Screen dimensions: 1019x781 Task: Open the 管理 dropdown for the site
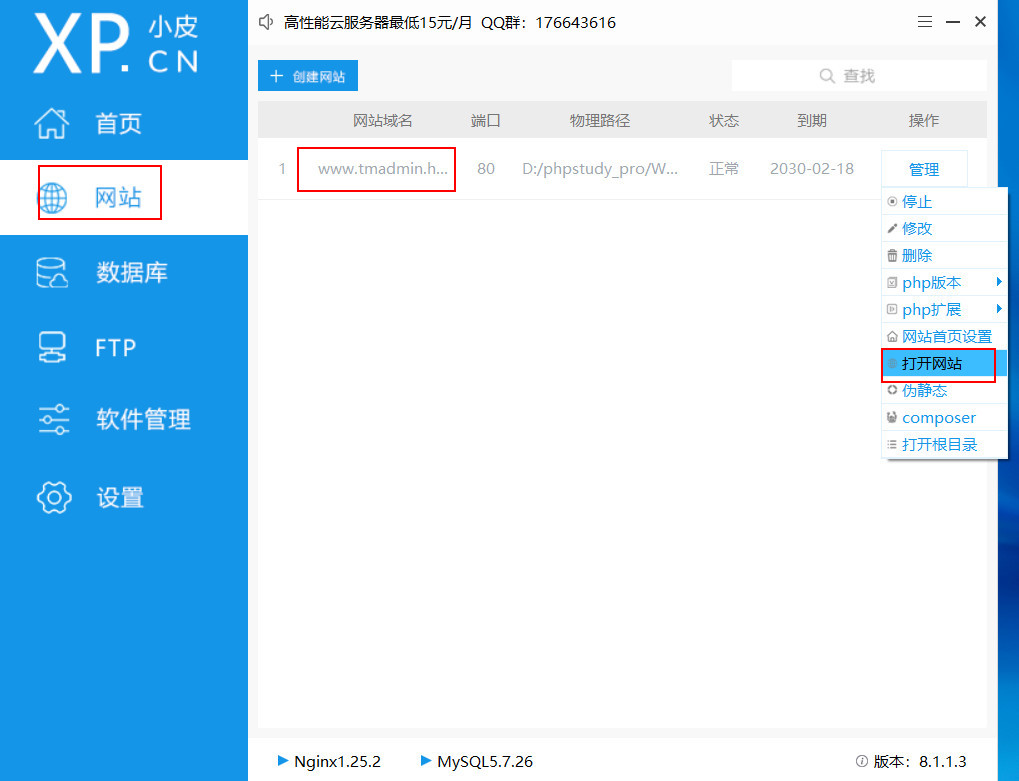pos(923,169)
